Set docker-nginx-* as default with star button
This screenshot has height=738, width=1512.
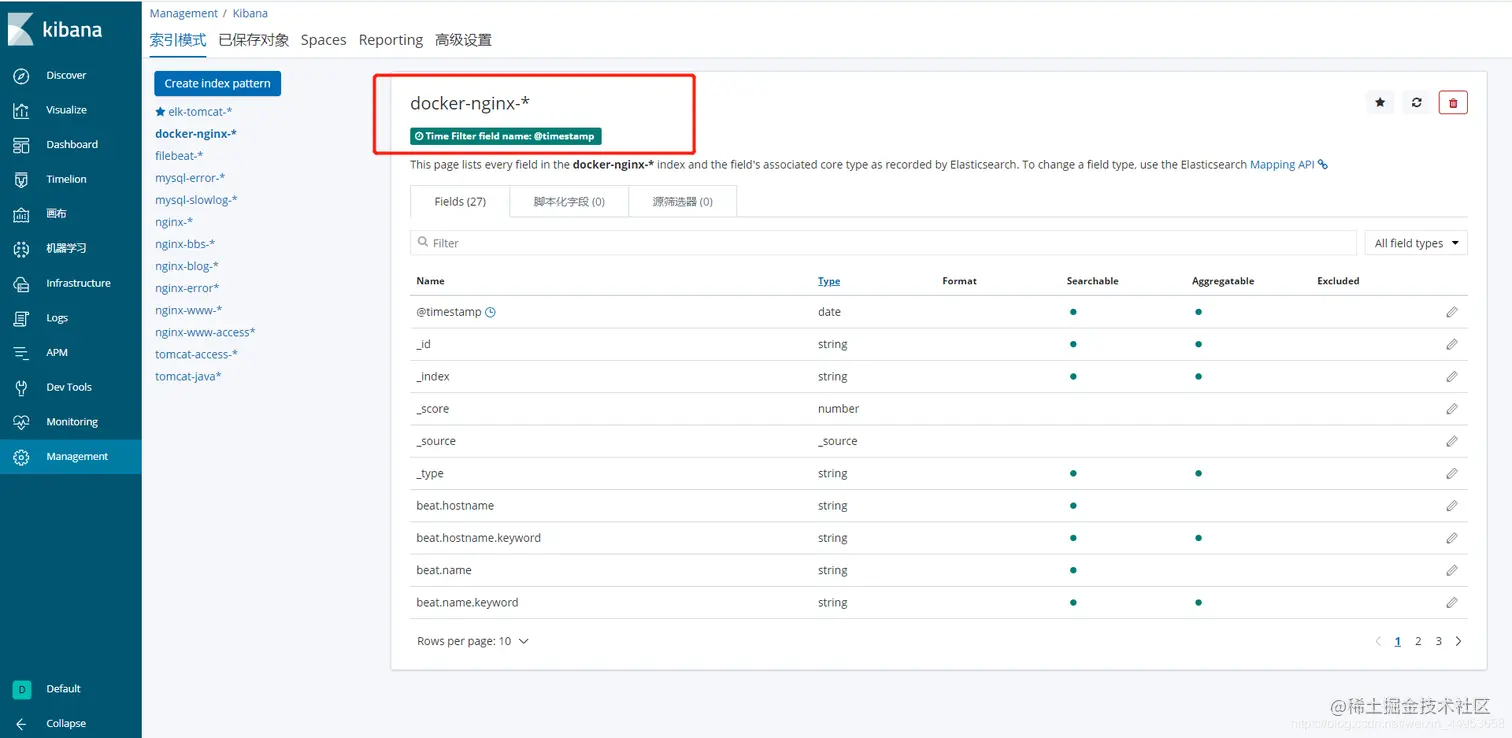click(x=1380, y=102)
